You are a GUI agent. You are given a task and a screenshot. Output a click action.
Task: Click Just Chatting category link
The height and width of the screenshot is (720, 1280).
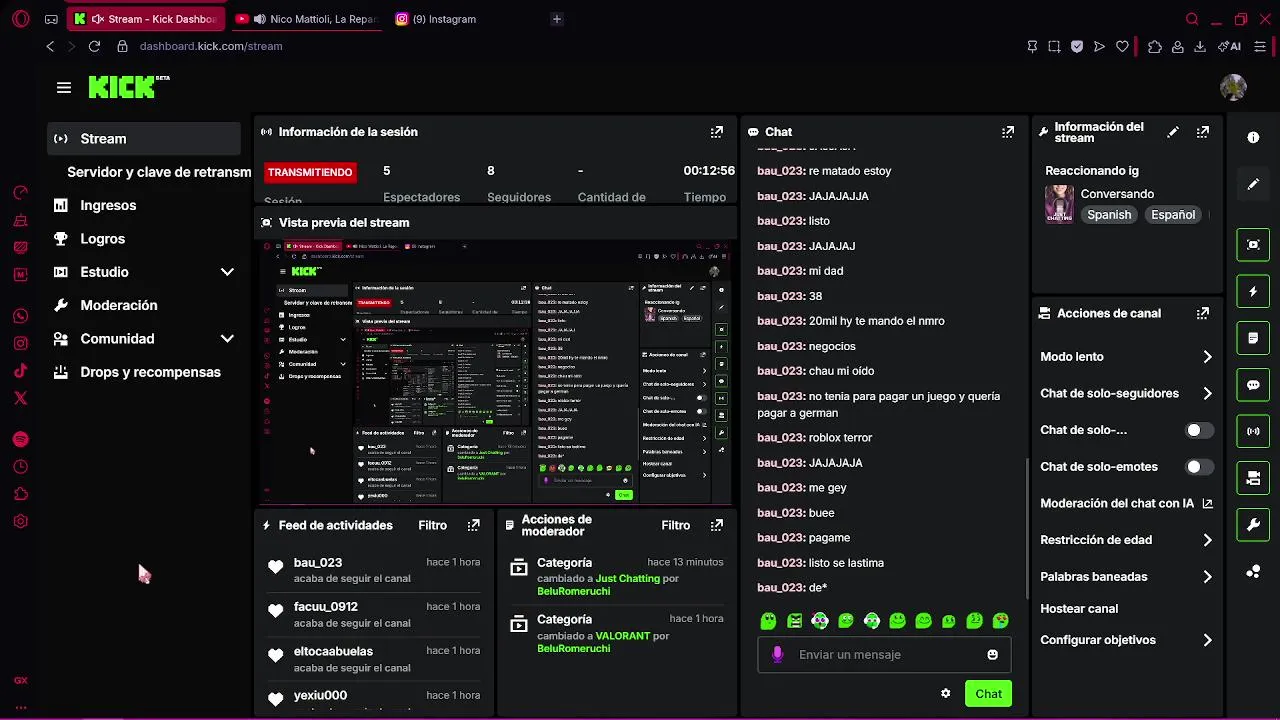[x=627, y=578]
